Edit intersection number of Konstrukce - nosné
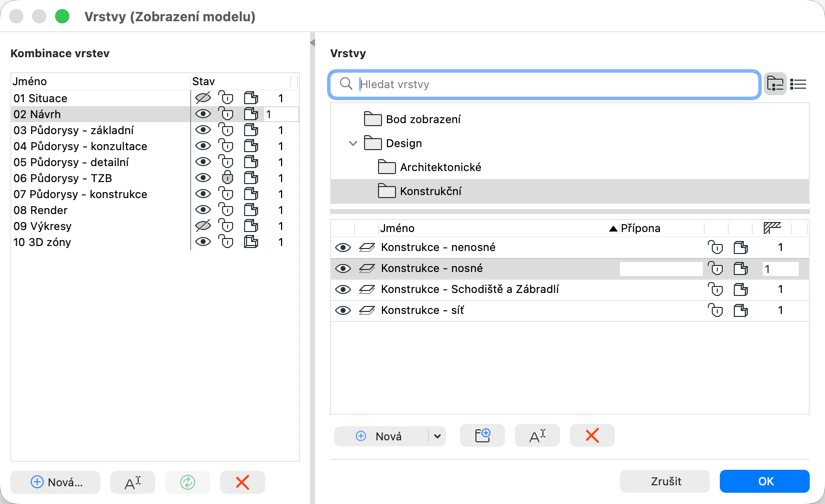Image resolution: width=825 pixels, height=504 pixels. (x=780, y=269)
